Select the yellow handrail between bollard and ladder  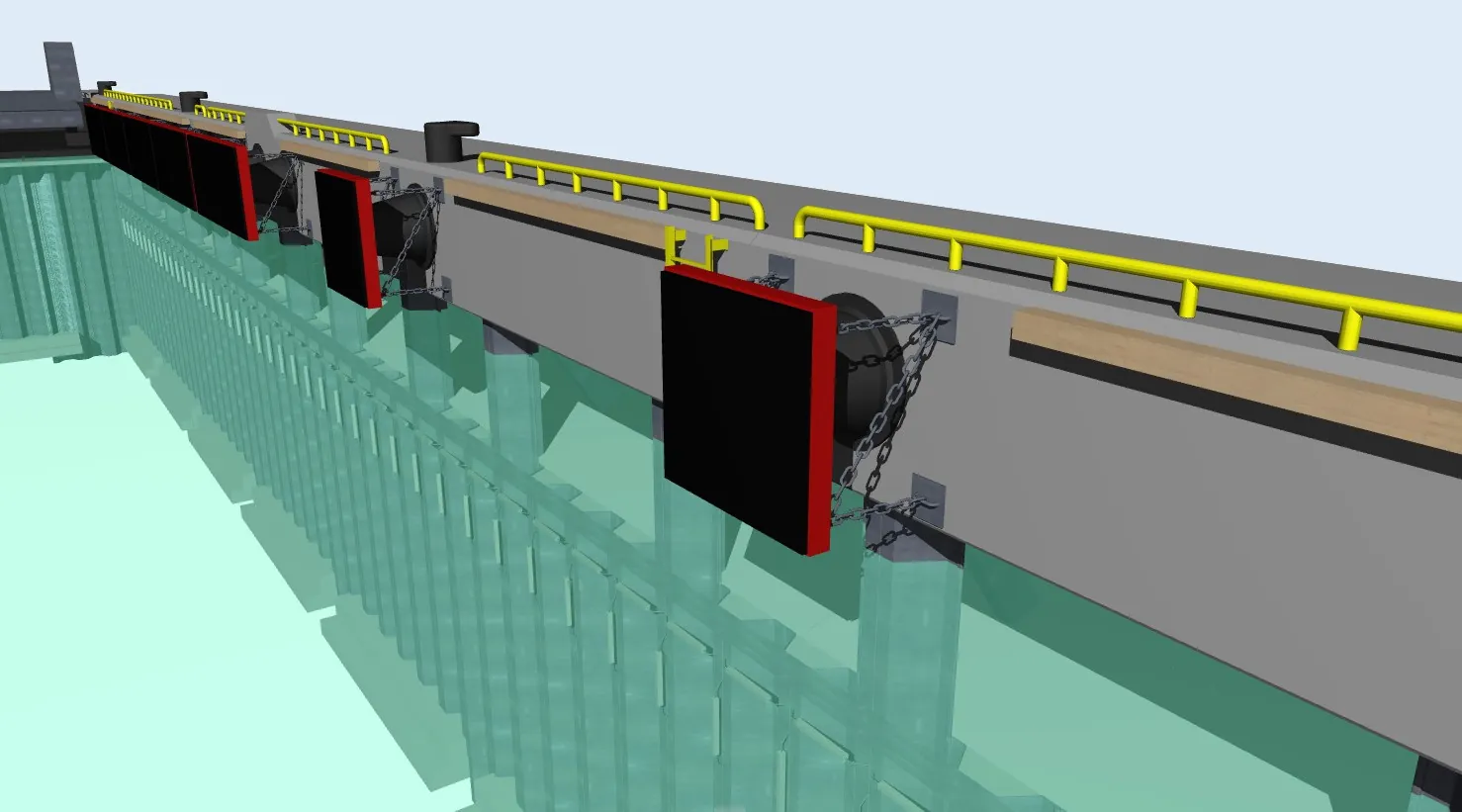point(620,189)
